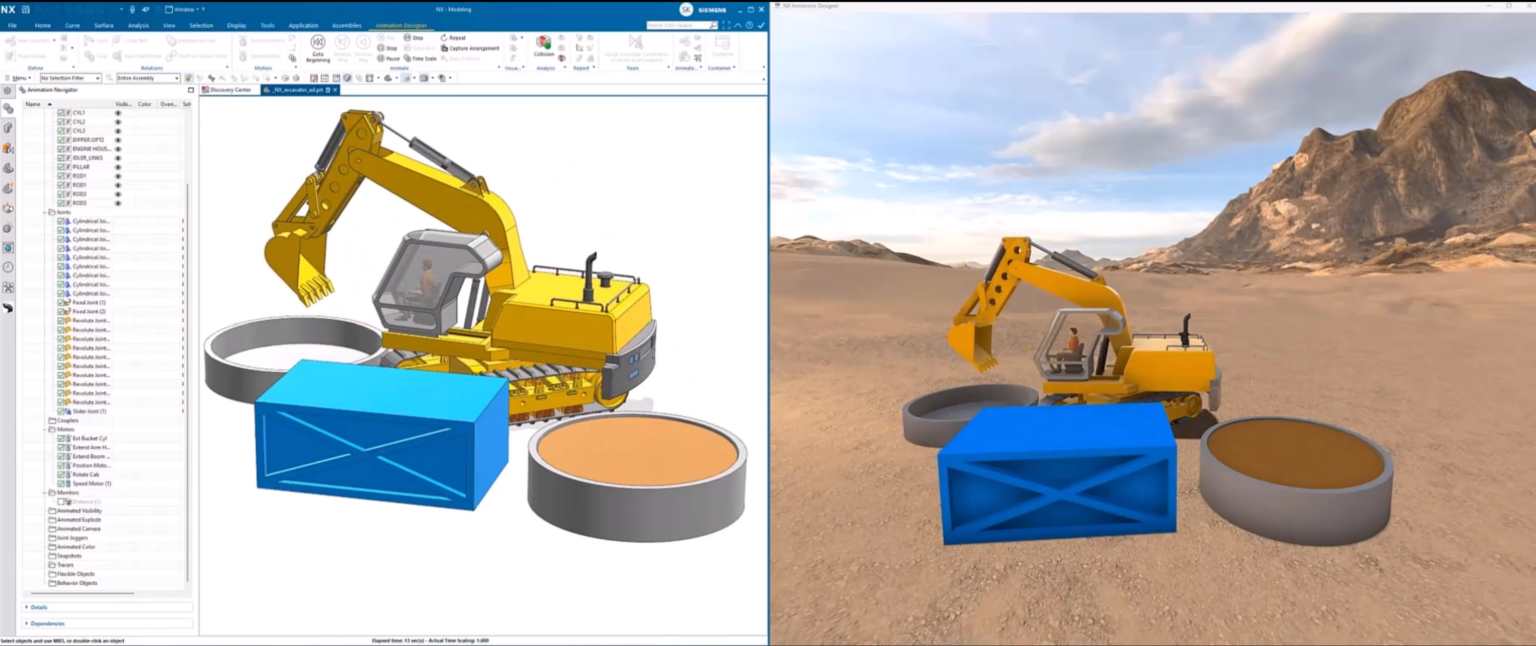Click the Dependencies section header
This screenshot has height=646, width=1536.
pos(48,622)
